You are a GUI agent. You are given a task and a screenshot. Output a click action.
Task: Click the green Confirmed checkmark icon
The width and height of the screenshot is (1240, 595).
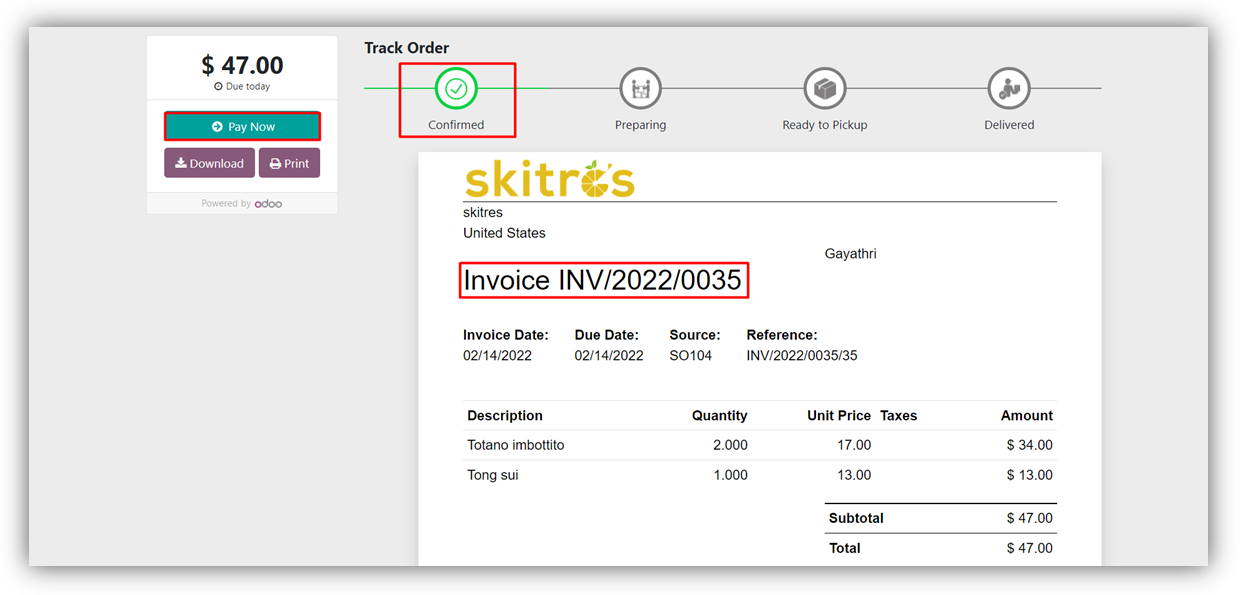[456, 89]
